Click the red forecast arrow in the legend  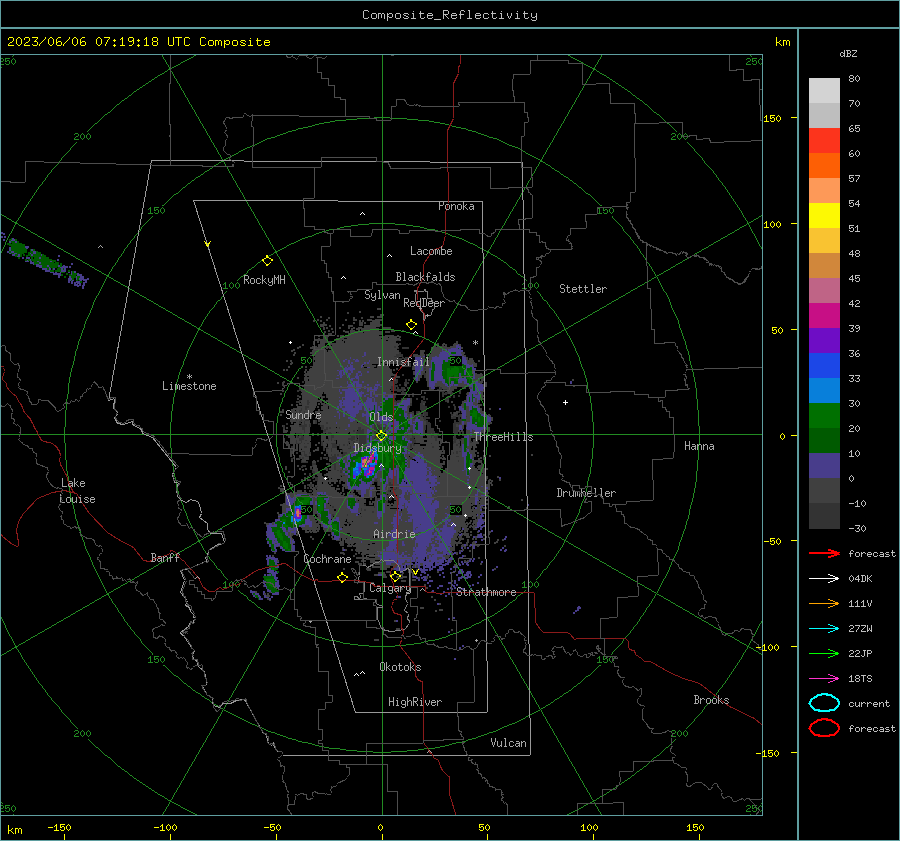(x=824, y=553)
